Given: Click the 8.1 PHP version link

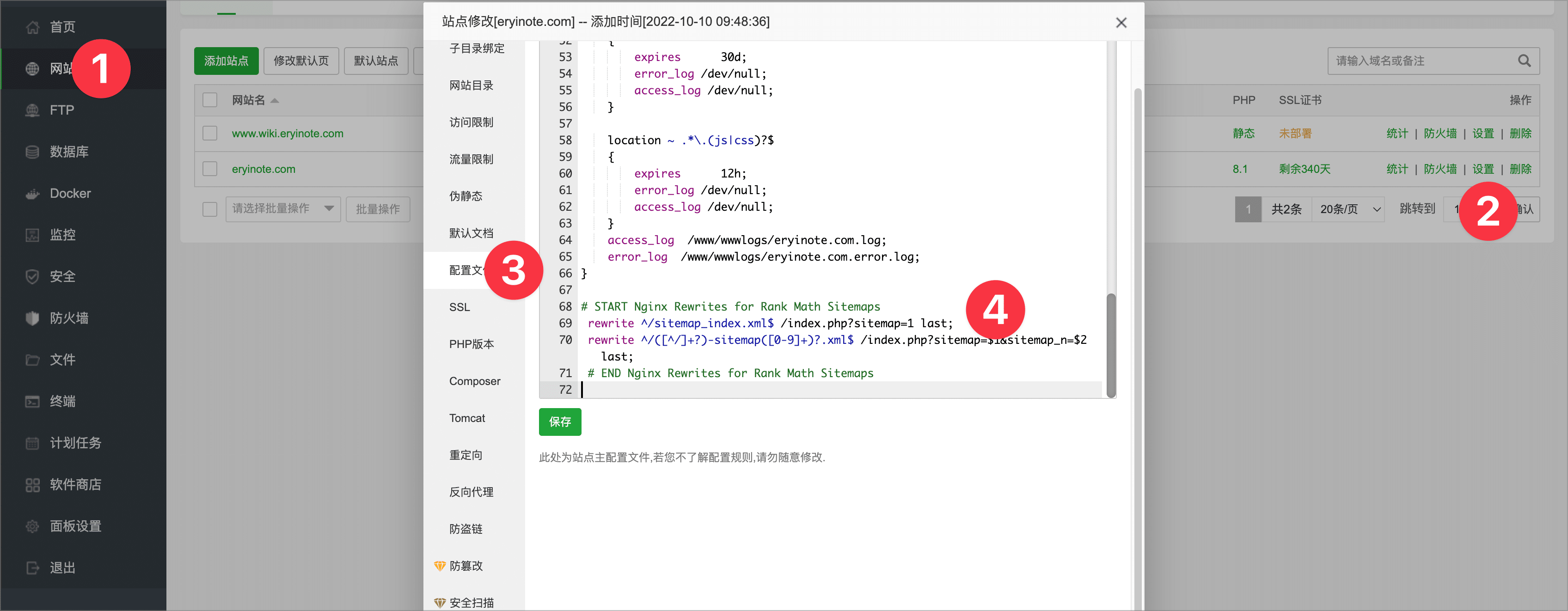Looking at the screenshot, I should point(1240,169).
